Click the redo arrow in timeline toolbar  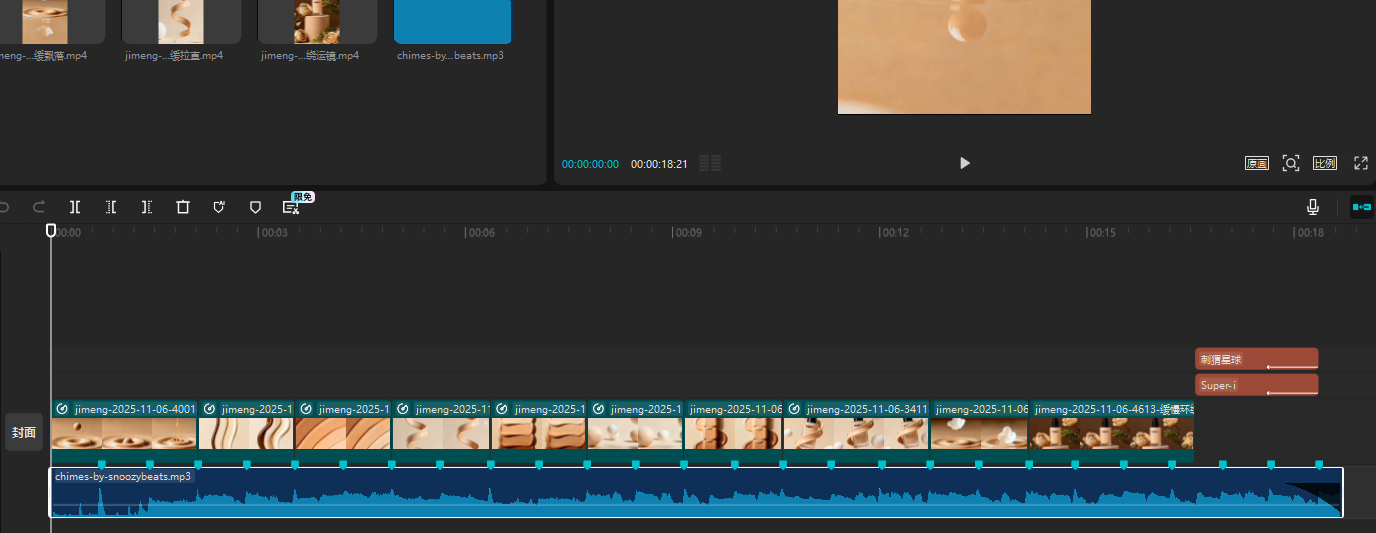point(39,207)
